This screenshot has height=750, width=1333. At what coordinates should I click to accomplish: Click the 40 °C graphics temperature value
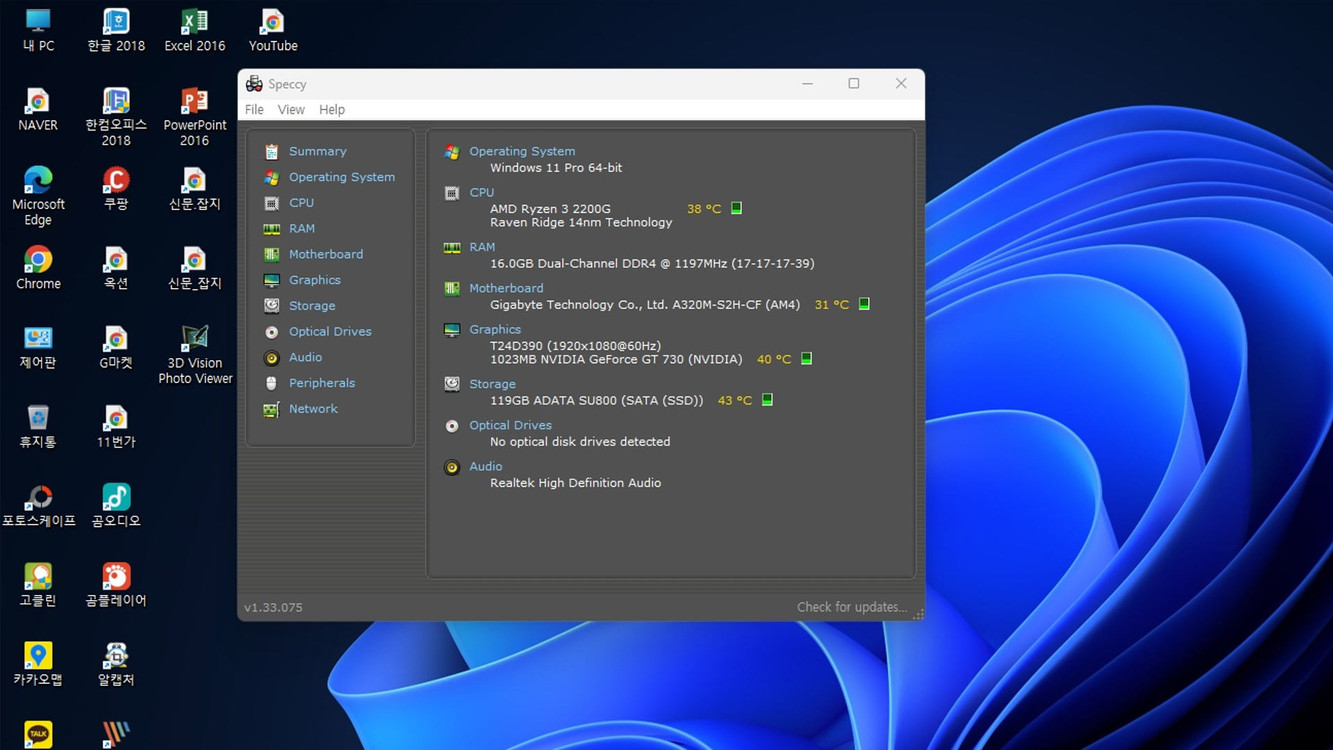[x=774, y=359]
